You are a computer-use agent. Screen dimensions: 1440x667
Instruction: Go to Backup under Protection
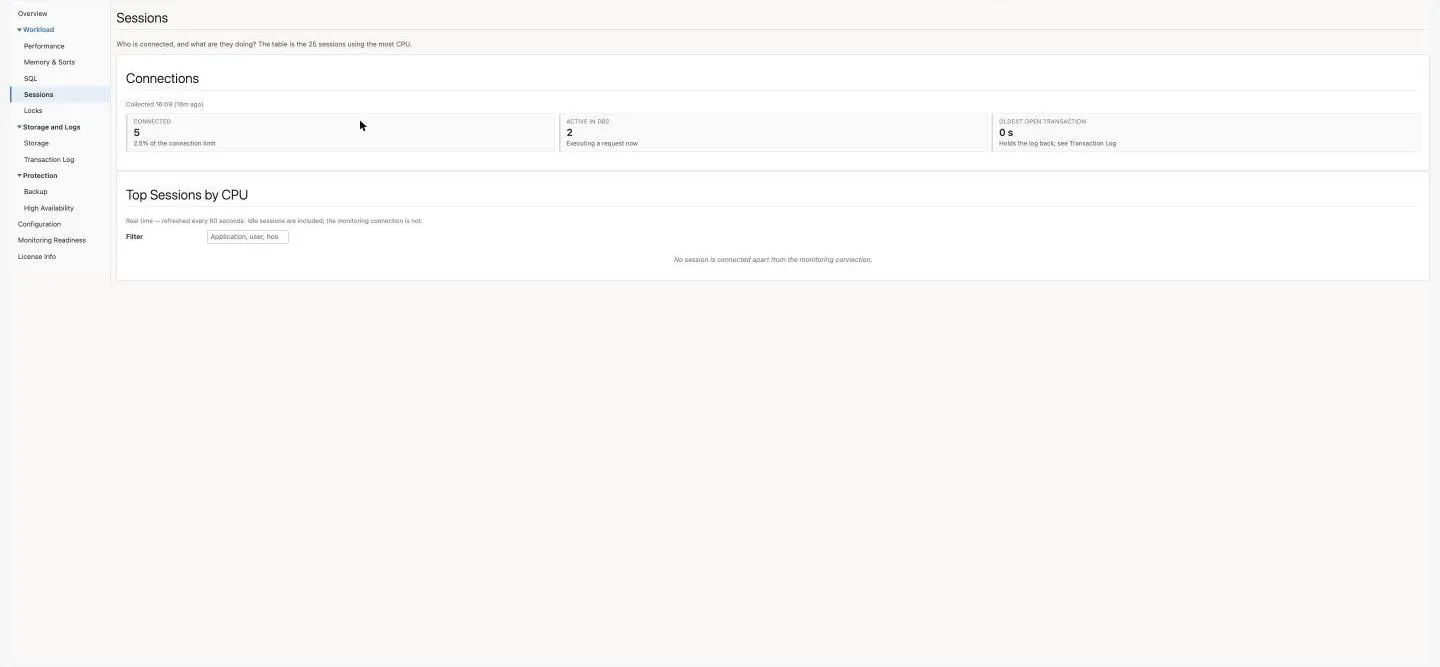click(35, 191)
